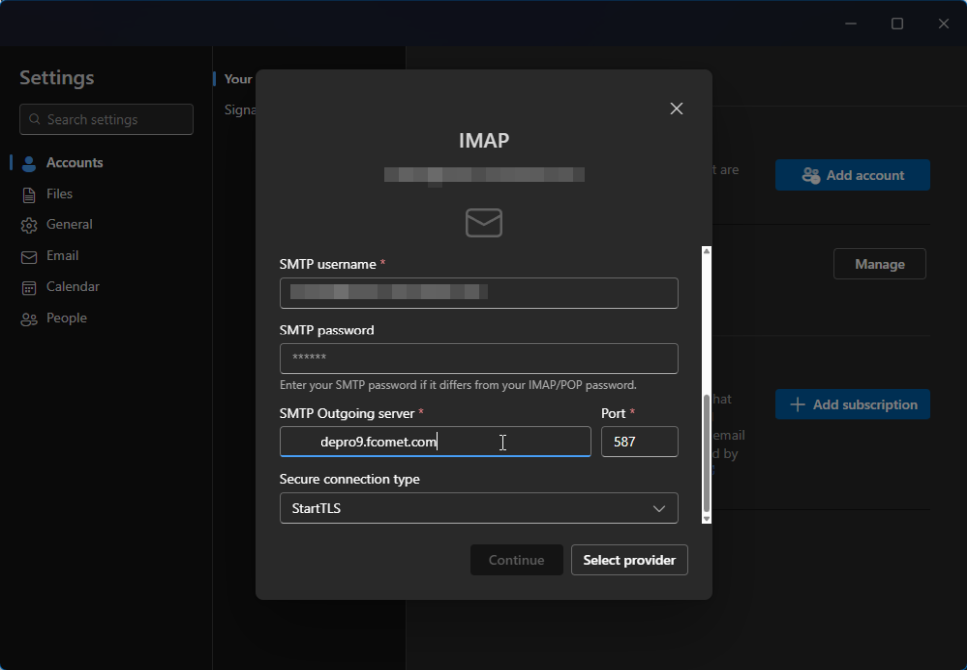Click the Manage button

879,264
